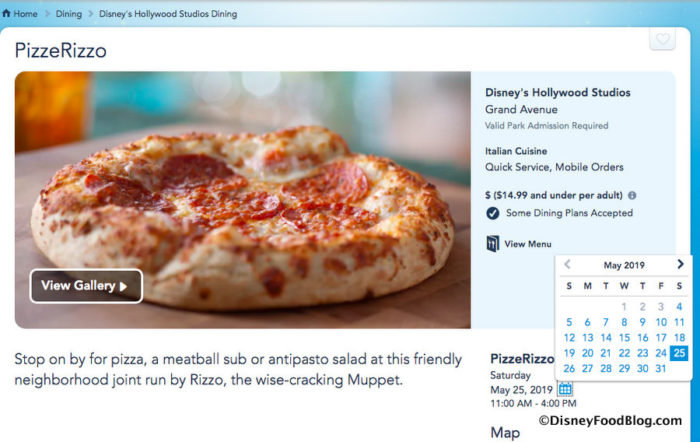Open the View Menu link
This screenshot has height=442, width=700.
pos(527,244)
